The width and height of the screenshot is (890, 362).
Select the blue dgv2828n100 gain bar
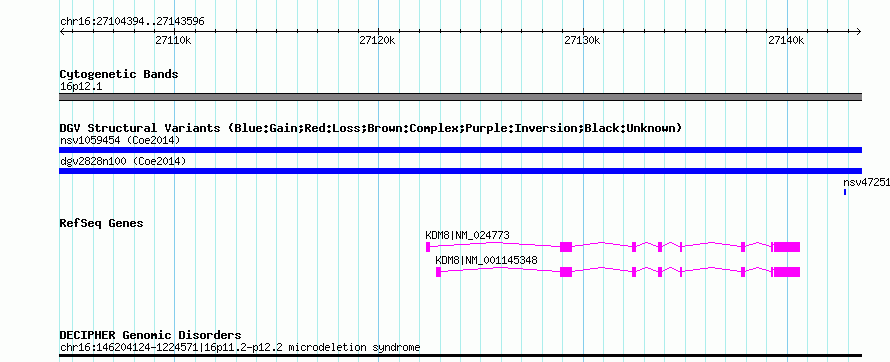460,171
